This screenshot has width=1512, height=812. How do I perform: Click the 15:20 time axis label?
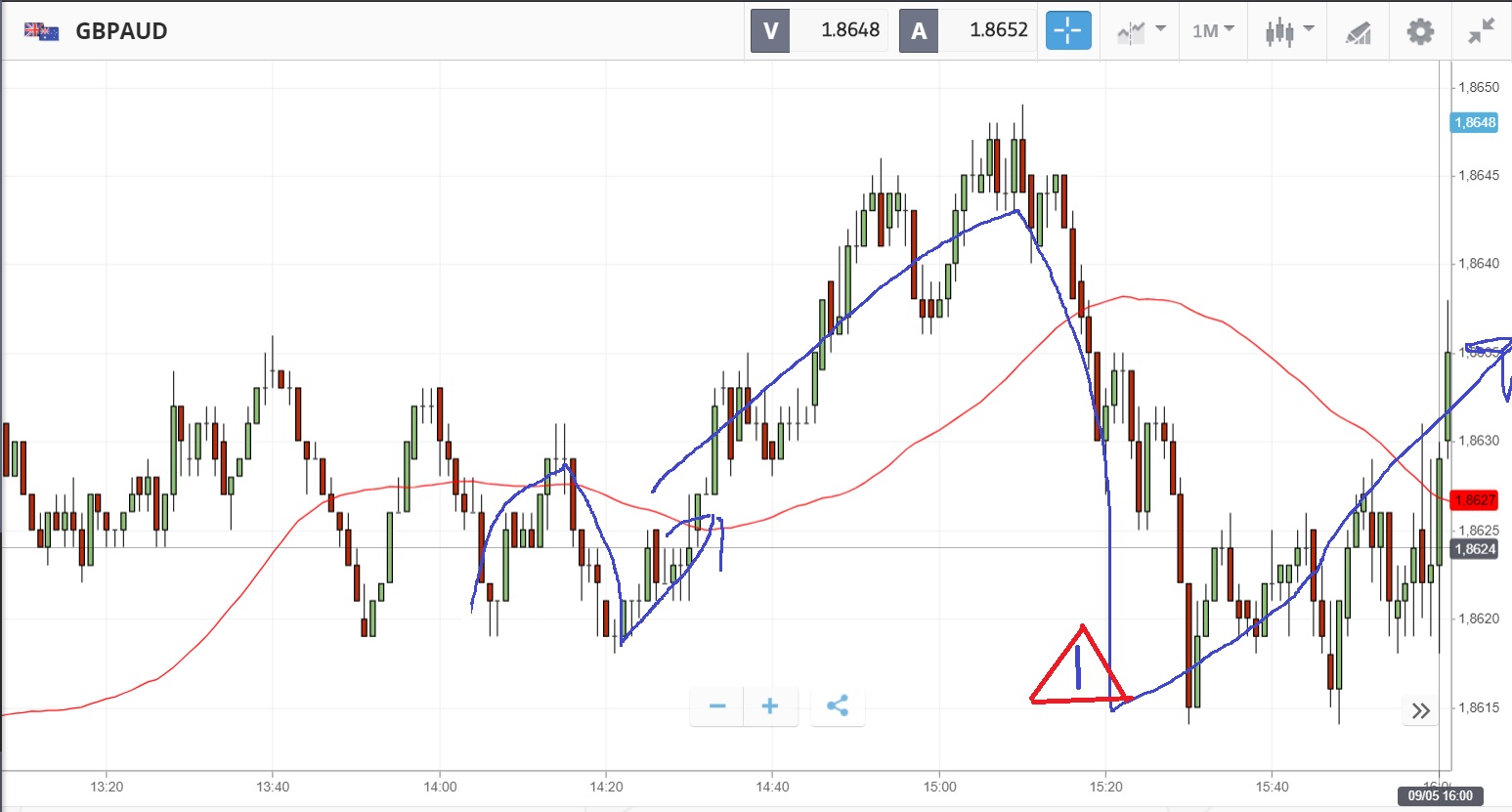pyautogui.click(x=1105, y=787)
